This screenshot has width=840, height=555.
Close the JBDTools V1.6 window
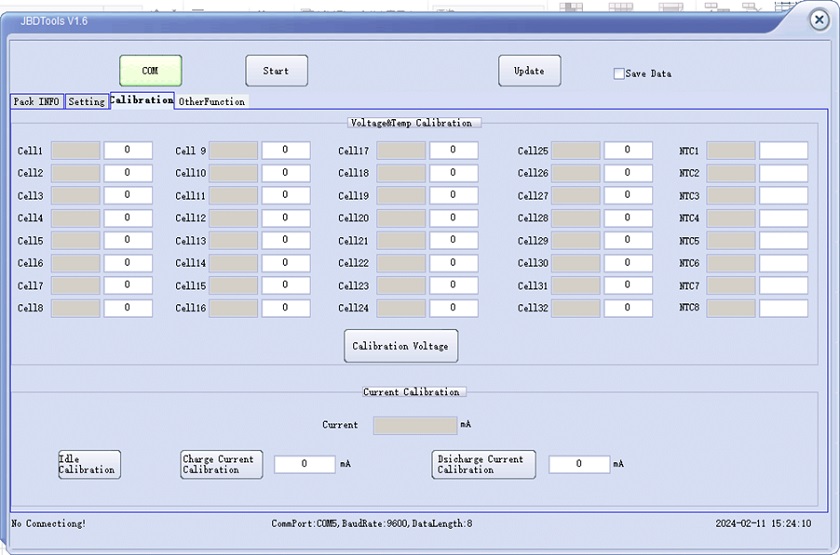click(x=819, y=20)
